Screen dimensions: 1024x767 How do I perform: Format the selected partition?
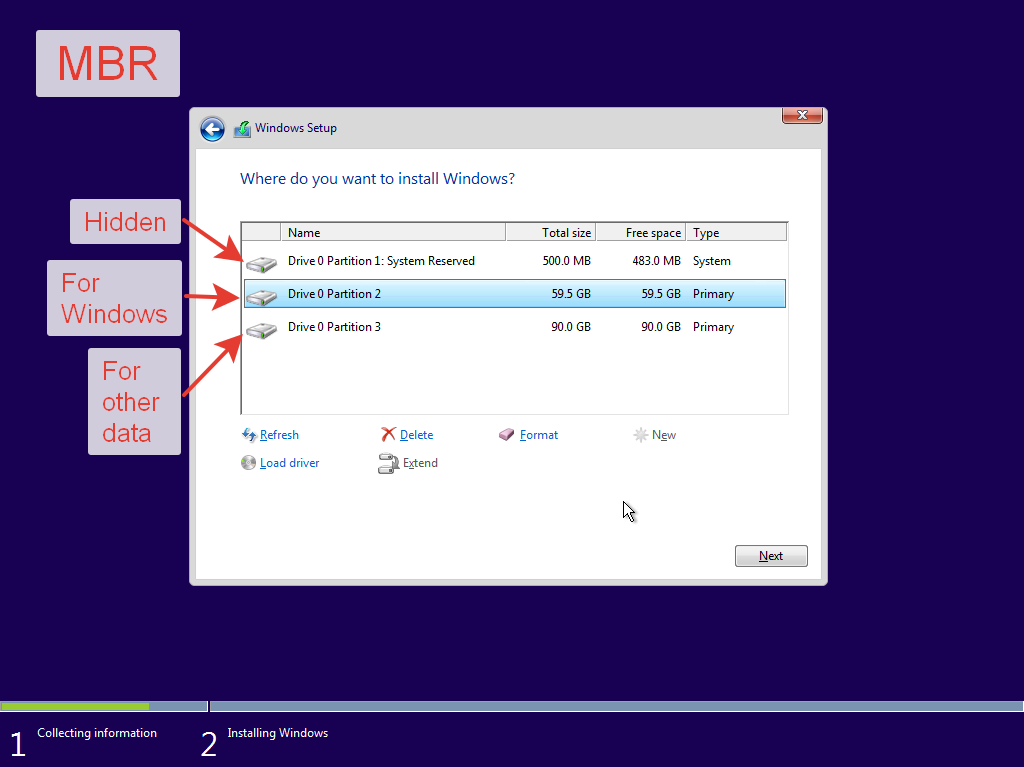(539, 435)
